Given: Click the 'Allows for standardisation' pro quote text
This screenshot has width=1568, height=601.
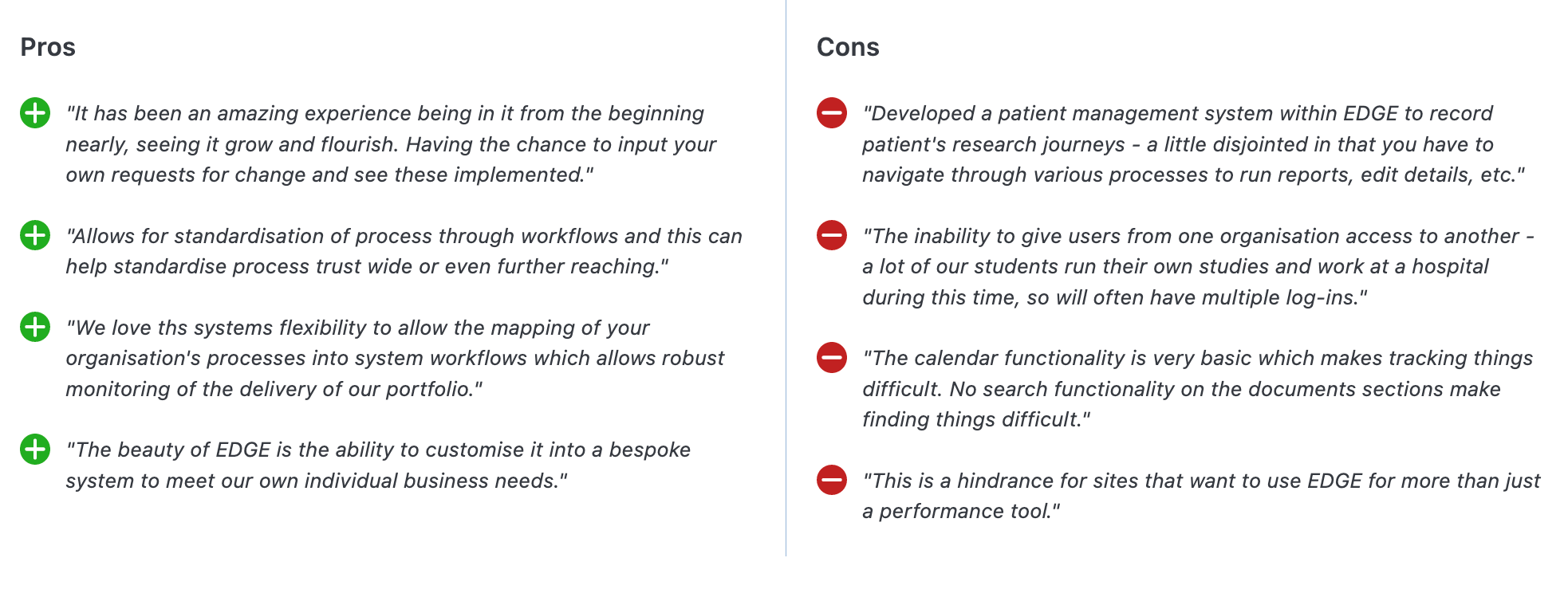Looking at the screenshot, I should coord(404,251).
